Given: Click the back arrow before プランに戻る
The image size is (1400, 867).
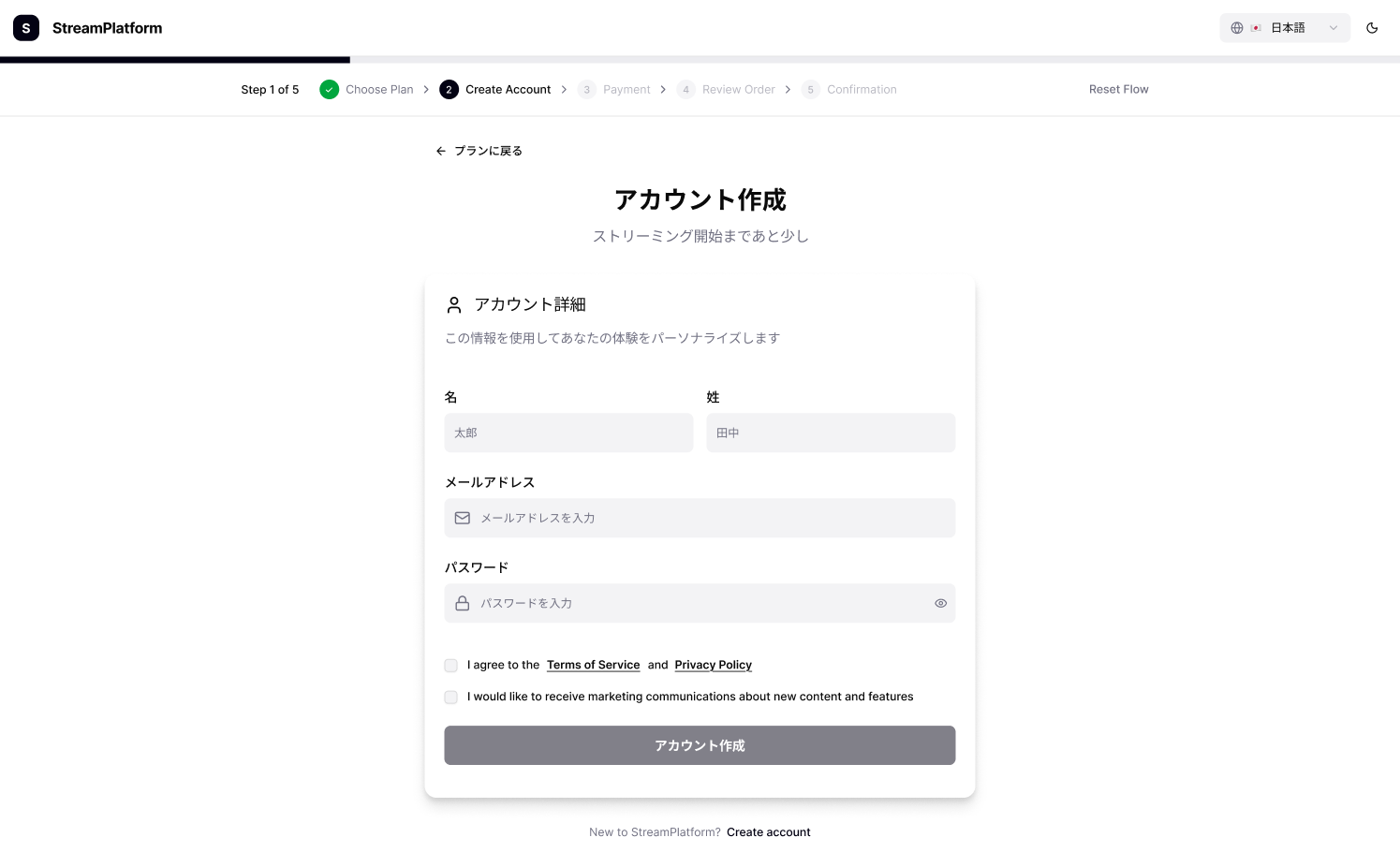Looking at the screenshot, I should coord(441,151).
